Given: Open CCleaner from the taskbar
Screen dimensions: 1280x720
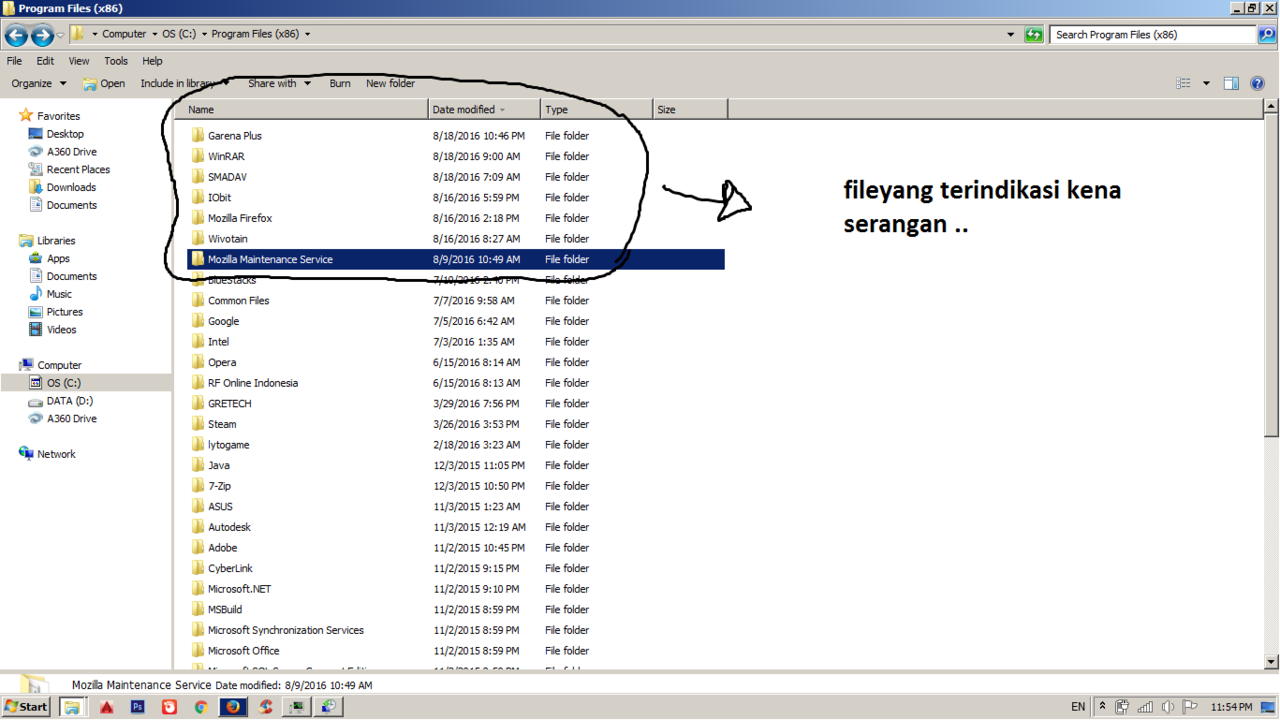Looking at the screenshot, I should tap(265, 707).
